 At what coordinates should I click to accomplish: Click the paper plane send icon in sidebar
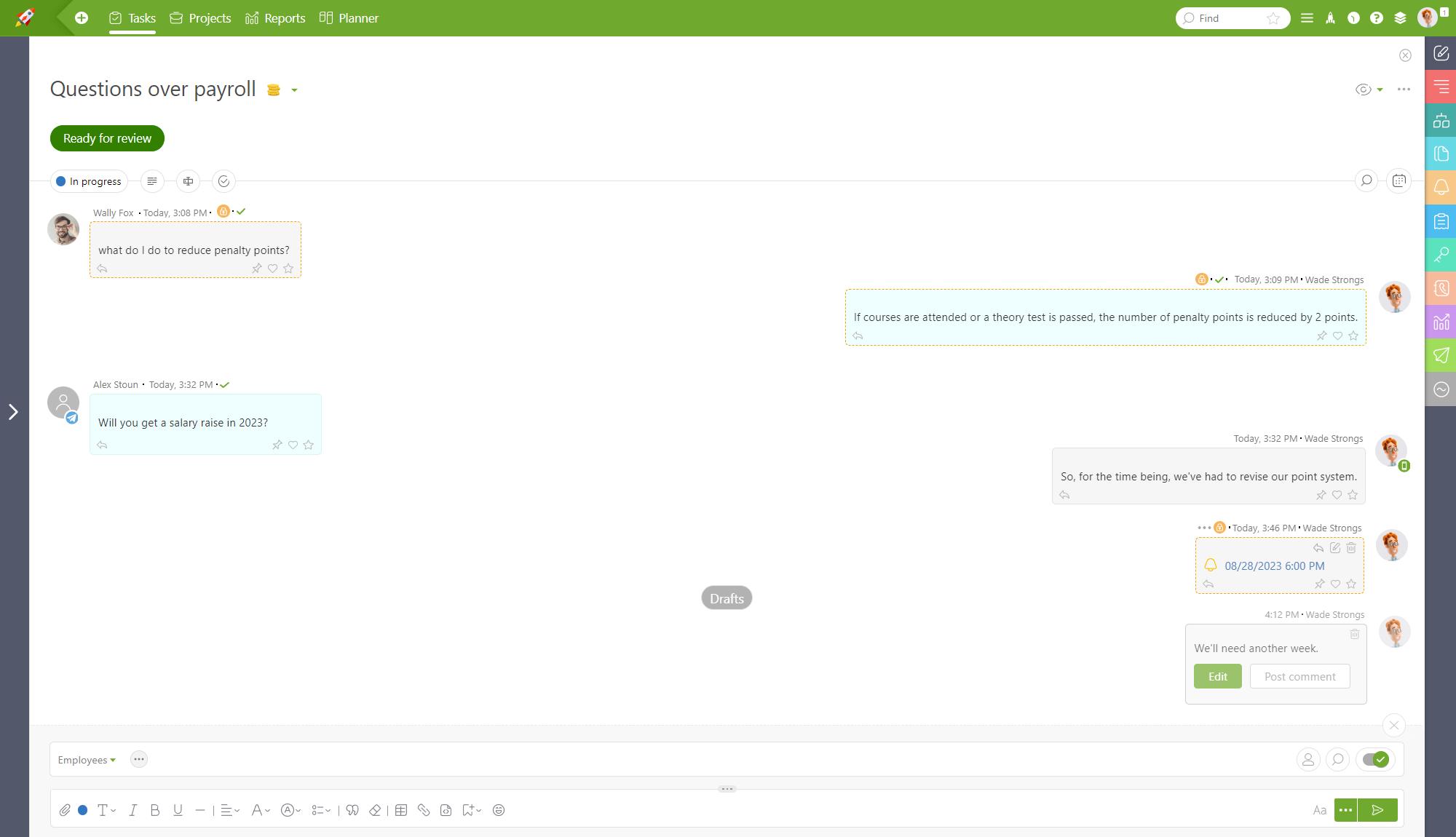coord(1441,356)
